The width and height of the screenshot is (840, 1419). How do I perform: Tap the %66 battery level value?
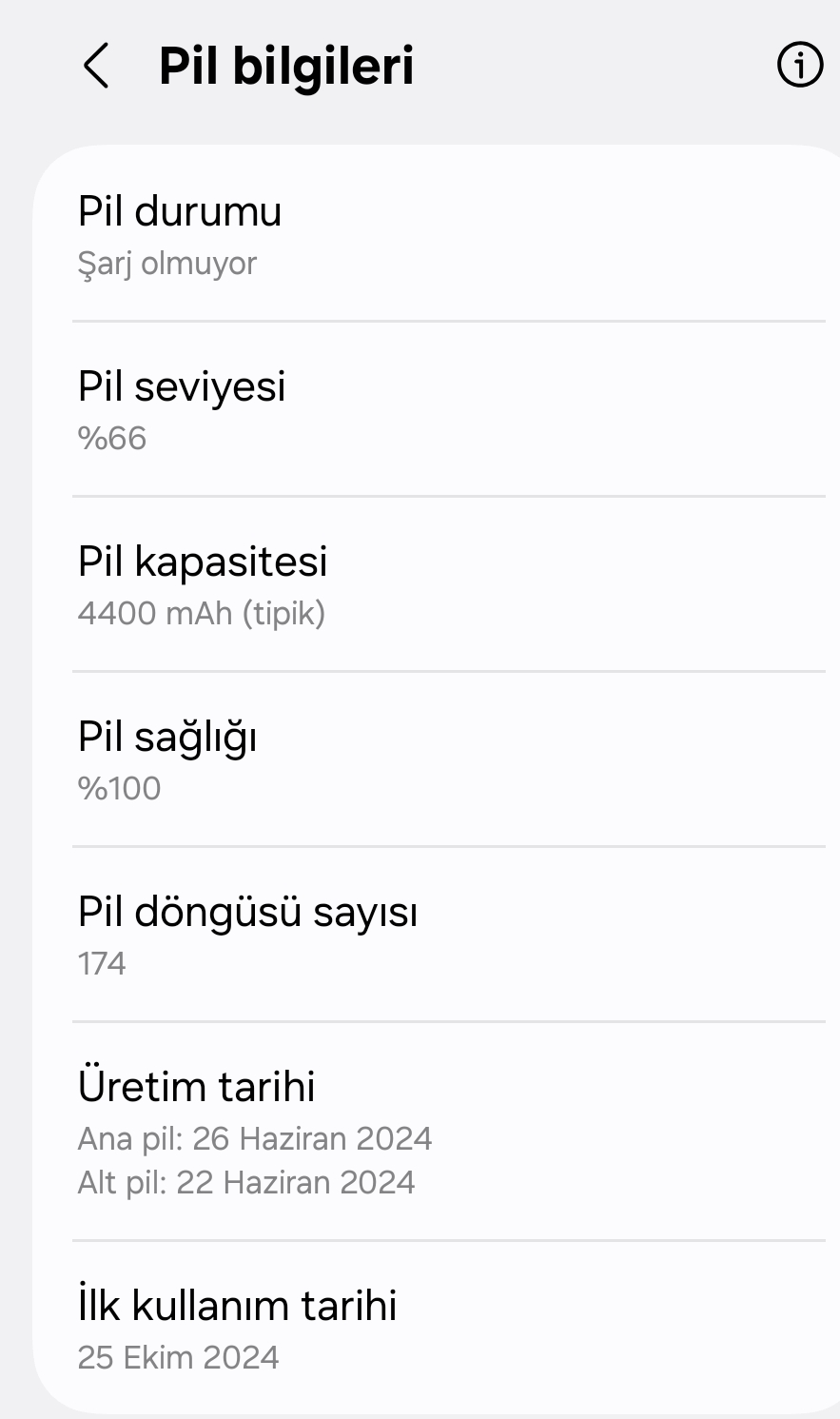tap(112, 439)
